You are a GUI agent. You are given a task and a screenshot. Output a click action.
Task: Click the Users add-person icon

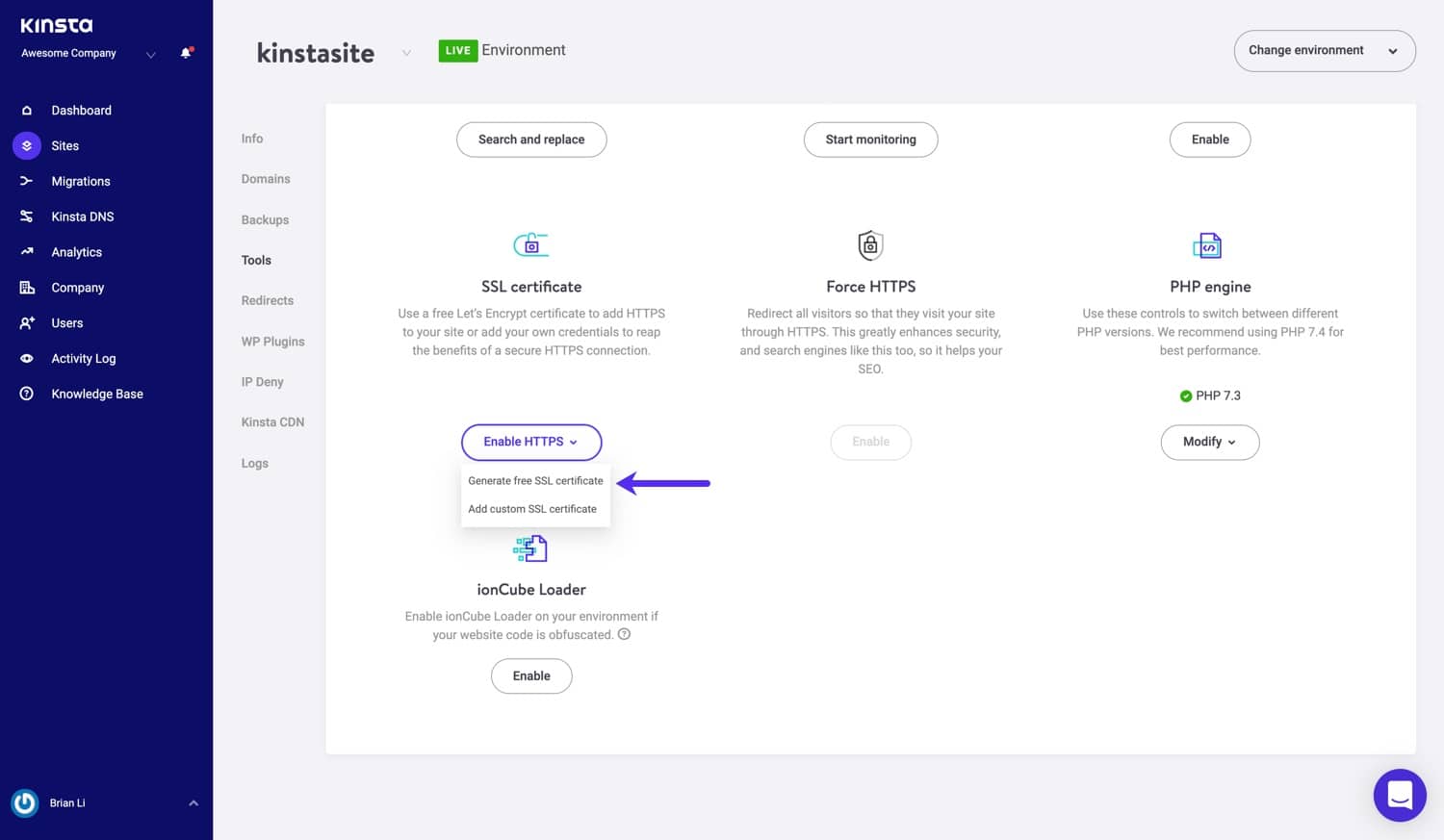tap(27, 323)
